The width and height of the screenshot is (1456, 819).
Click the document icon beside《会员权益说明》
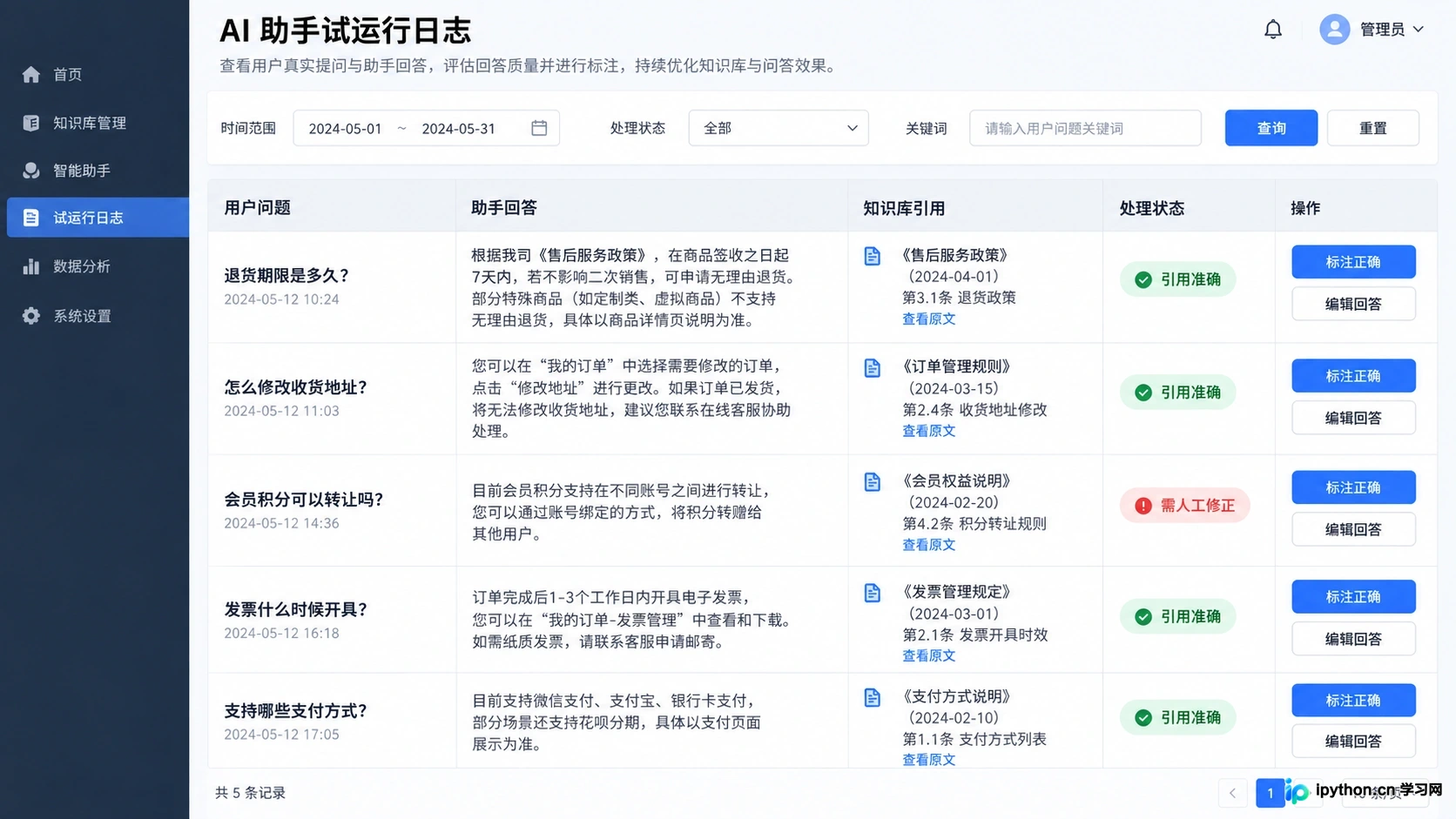pyautogui.click(x=872, y=481)
